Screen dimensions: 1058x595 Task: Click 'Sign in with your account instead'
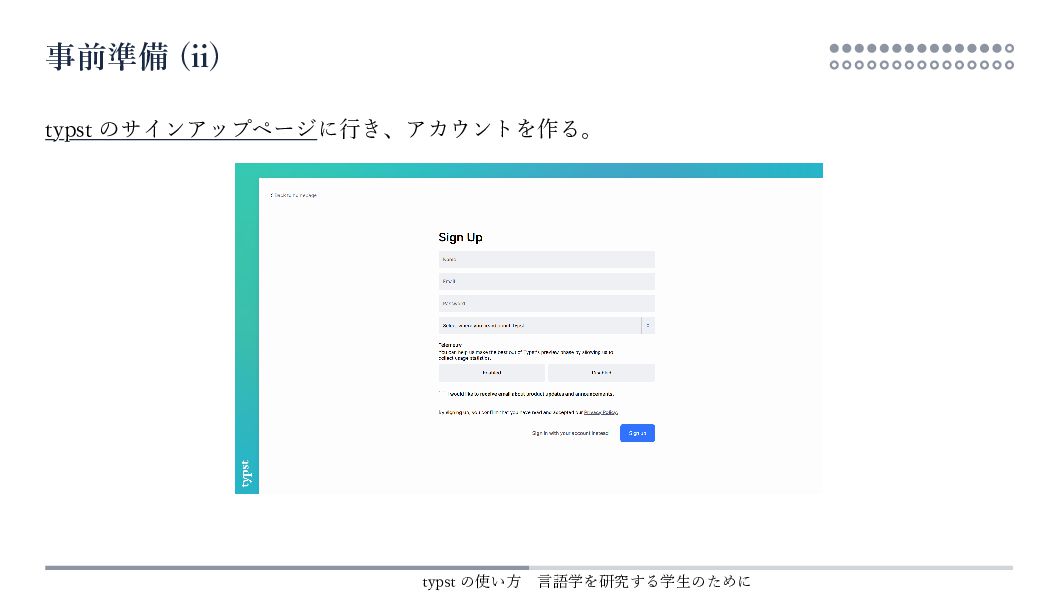pos(569,433)
